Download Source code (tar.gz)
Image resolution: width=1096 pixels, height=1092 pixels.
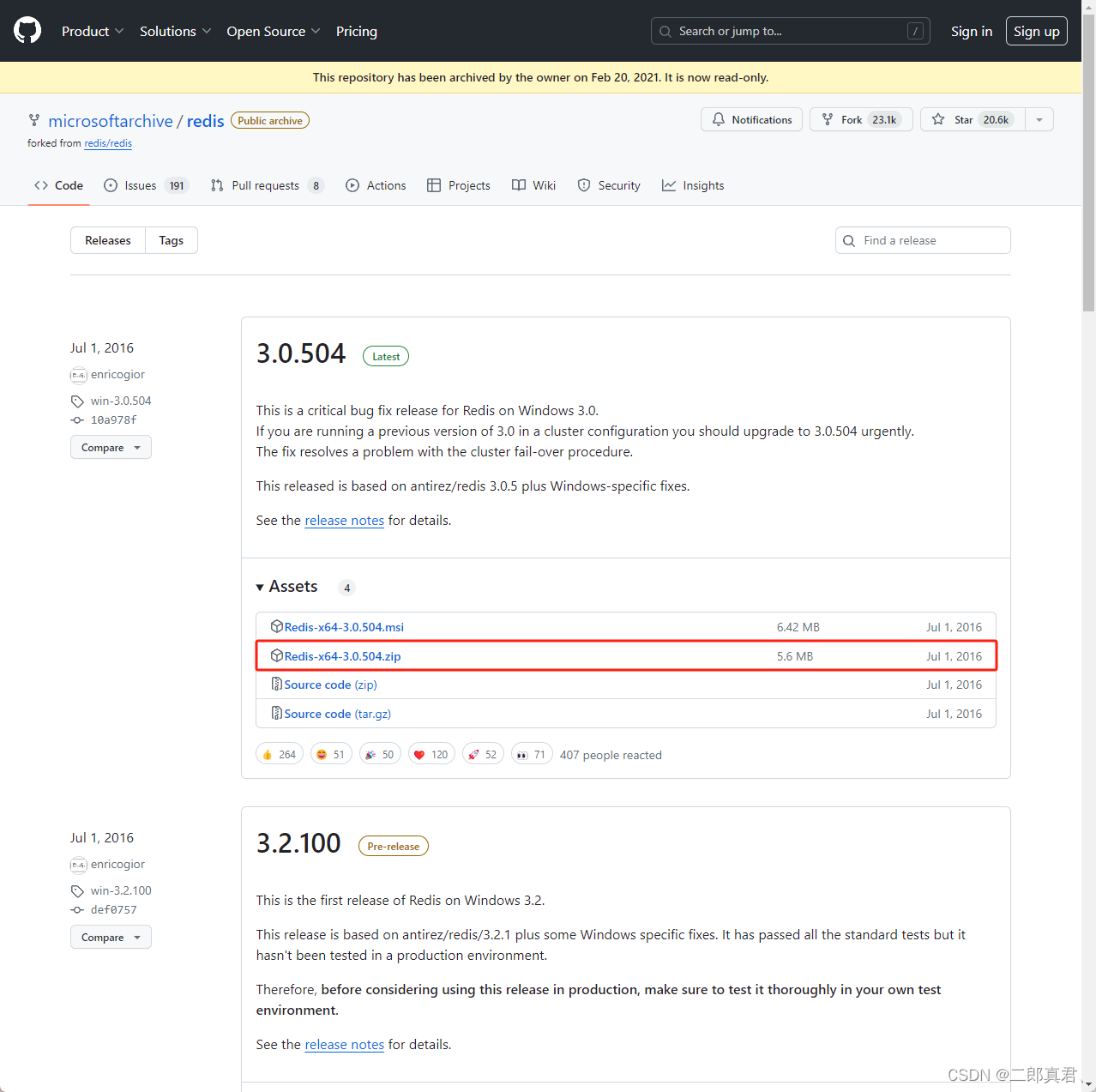[x=338, y=714]
